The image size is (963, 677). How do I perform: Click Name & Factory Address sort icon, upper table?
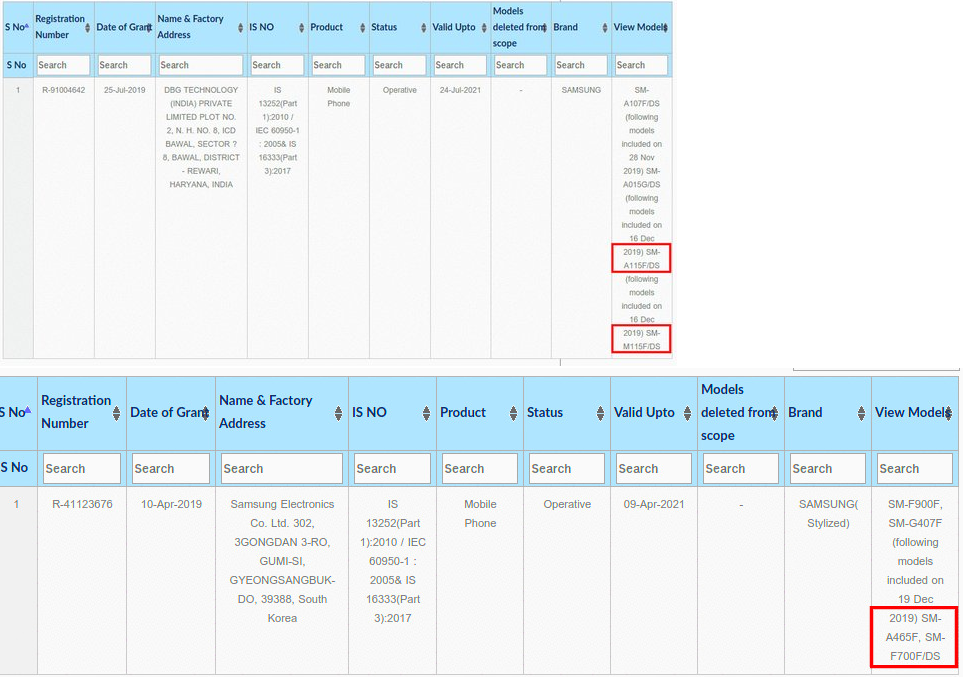click(241, 28)
